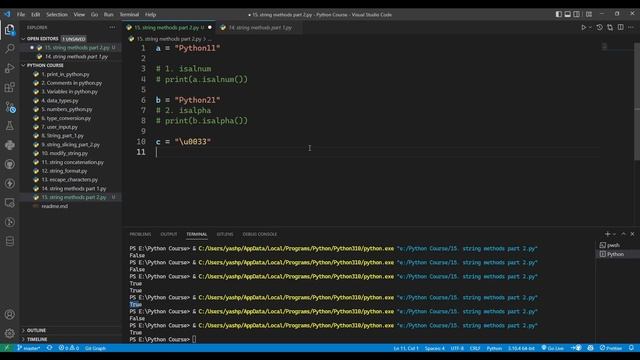The width and height of the screenshot is (640, 360).
Task: Select the Python terminal instance
Action: [x=616, y=254]
